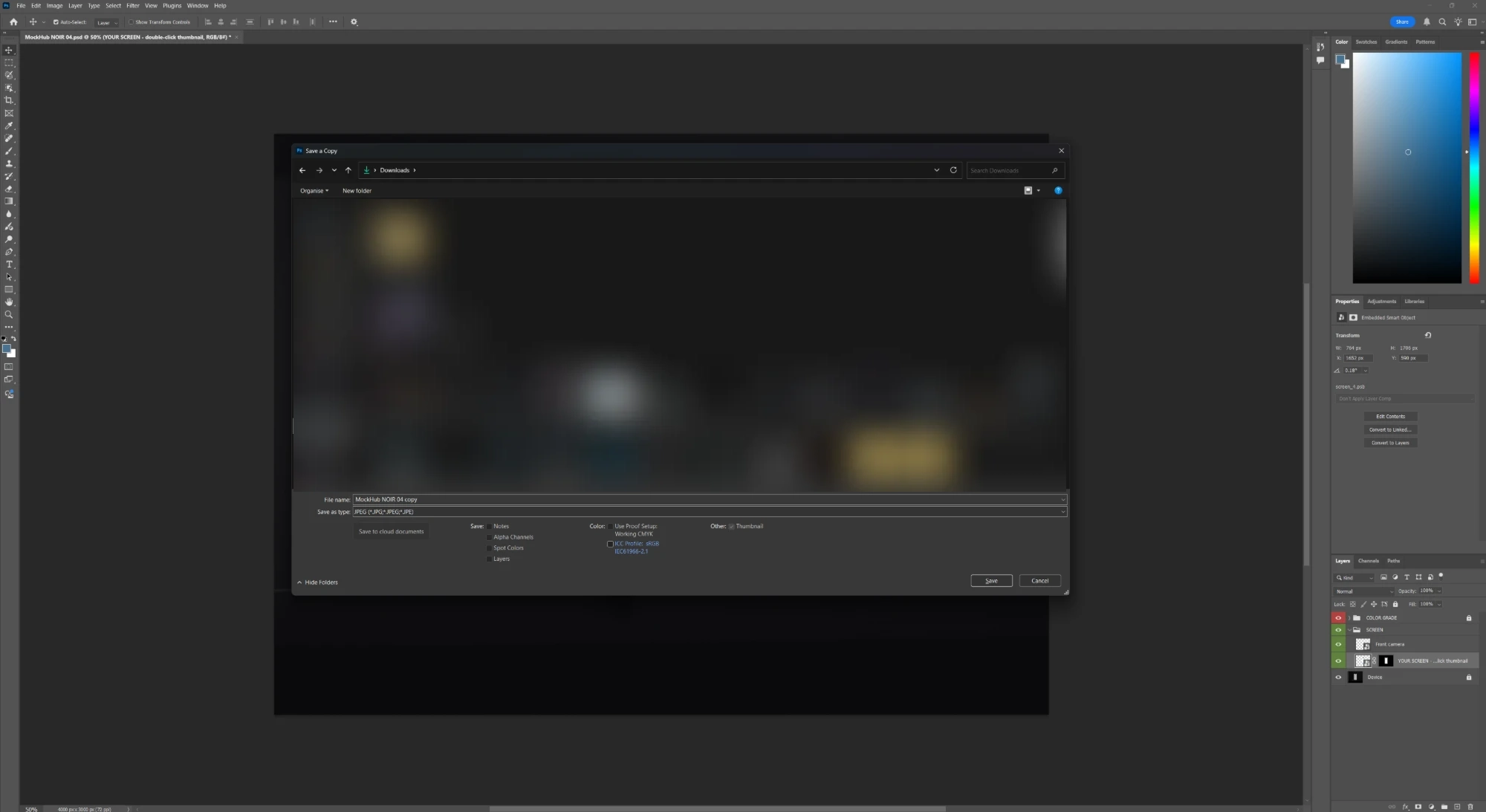Click Save to cloud documents button
Screen dimensions: 1486x812
point(391,532)
